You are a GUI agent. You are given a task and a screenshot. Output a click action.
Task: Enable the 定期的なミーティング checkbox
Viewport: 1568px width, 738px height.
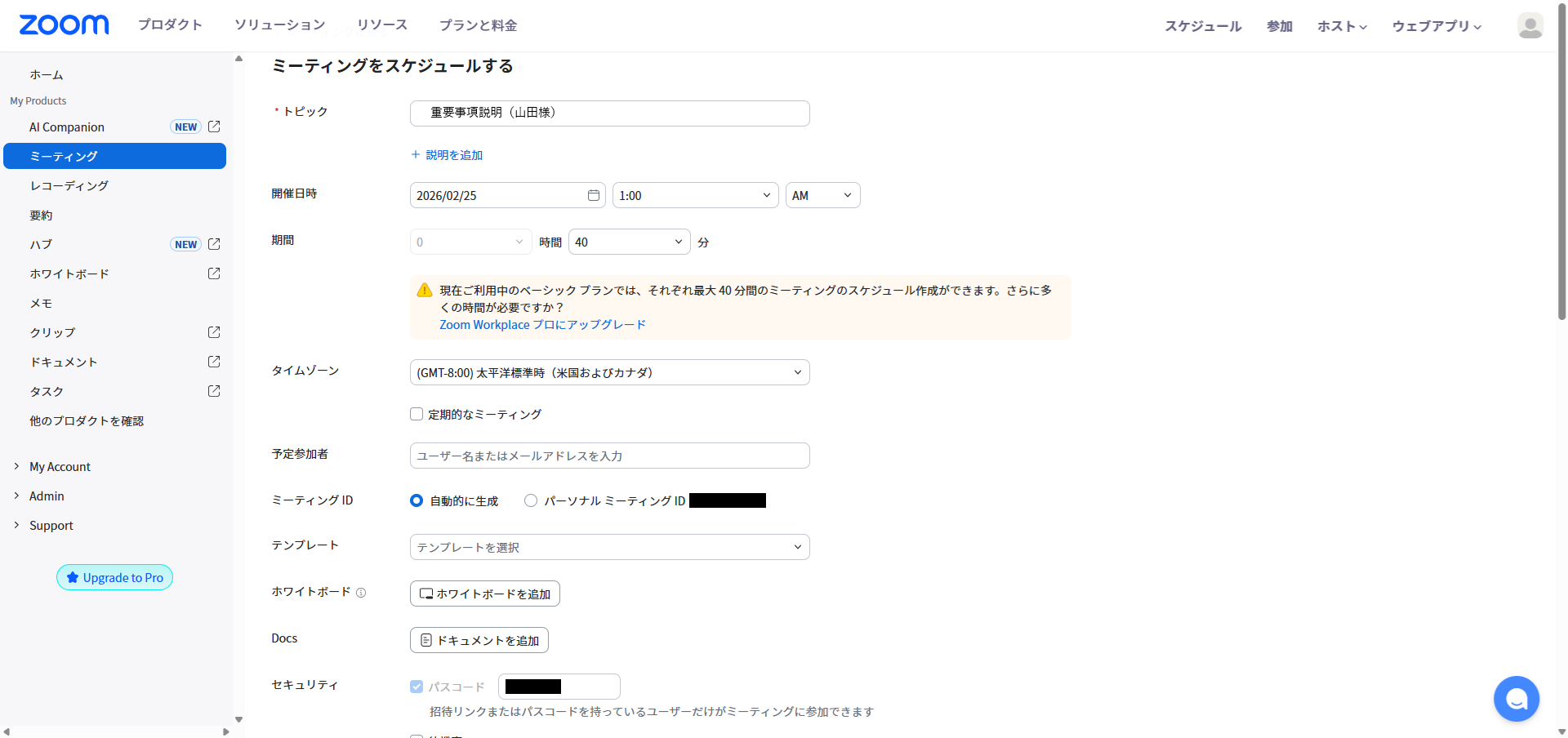tap(416, 414)
